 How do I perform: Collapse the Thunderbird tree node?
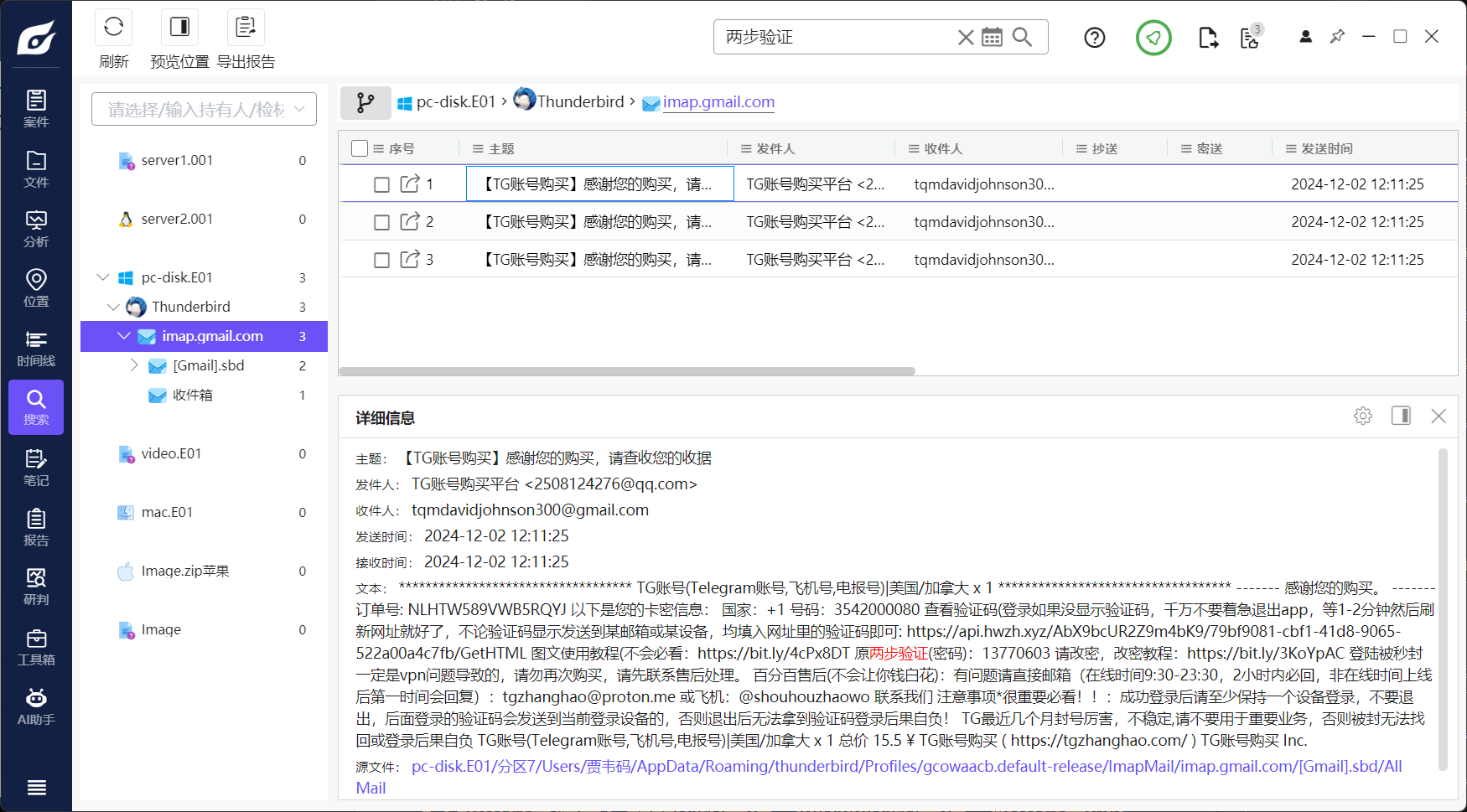pos(114,307)
